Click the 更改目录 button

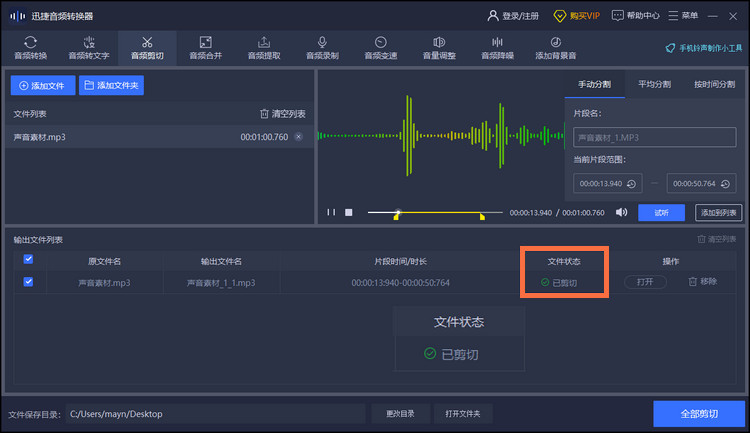click(400, 414)
